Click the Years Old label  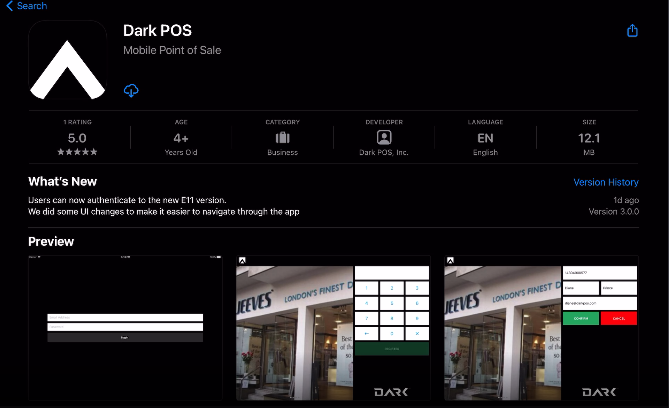[x=181, y=152]
